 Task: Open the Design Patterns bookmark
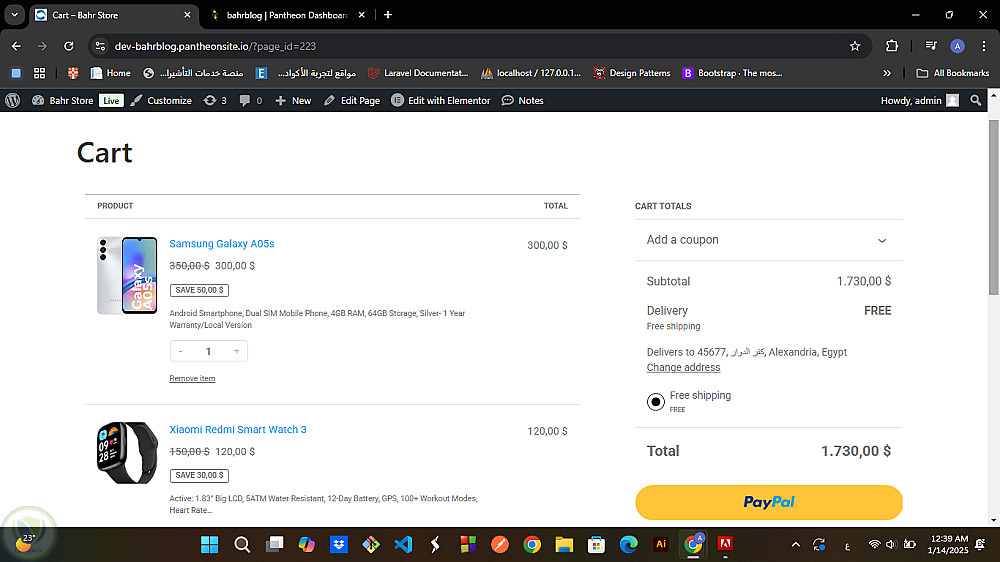632,73
